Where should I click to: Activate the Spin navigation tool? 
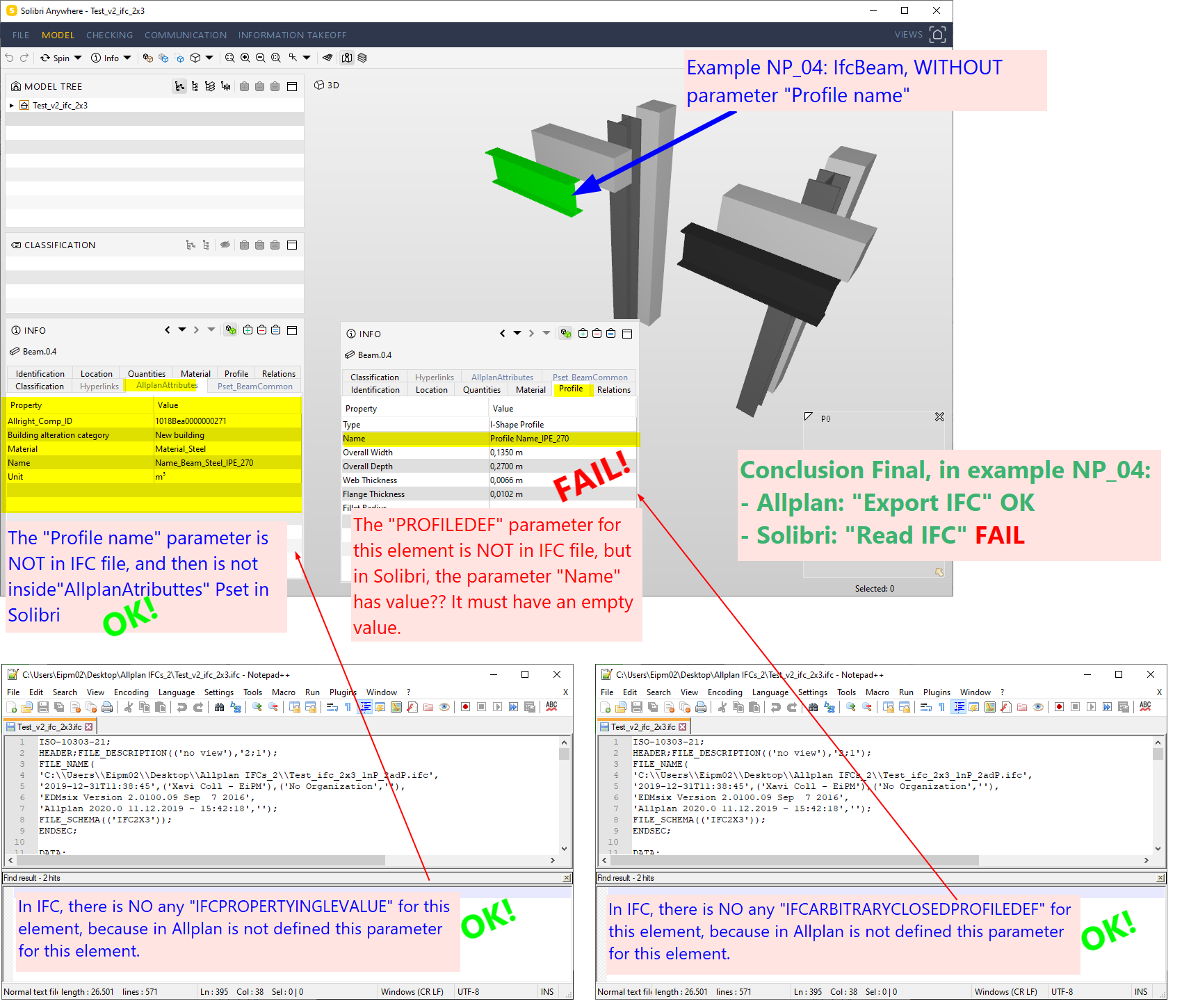click(x=55, y=58)
